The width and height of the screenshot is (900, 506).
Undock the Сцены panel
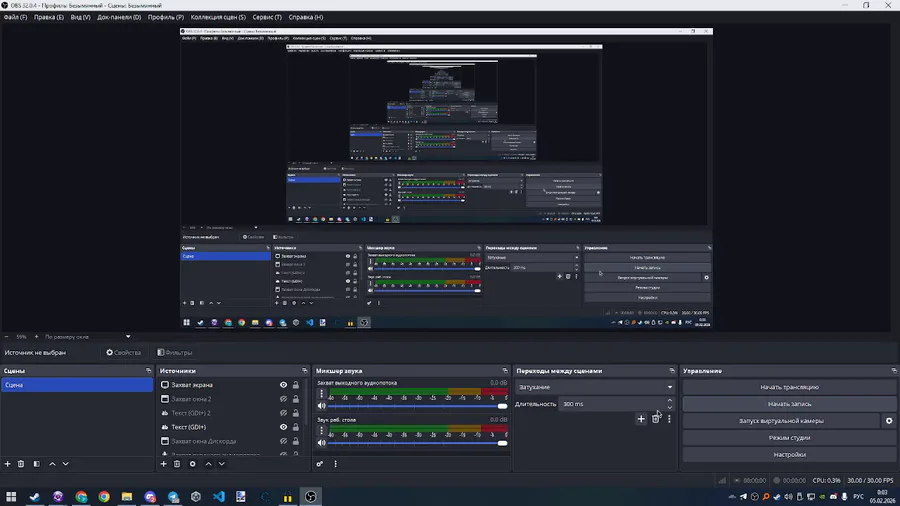pyautogui.click(x=149, y=371)
